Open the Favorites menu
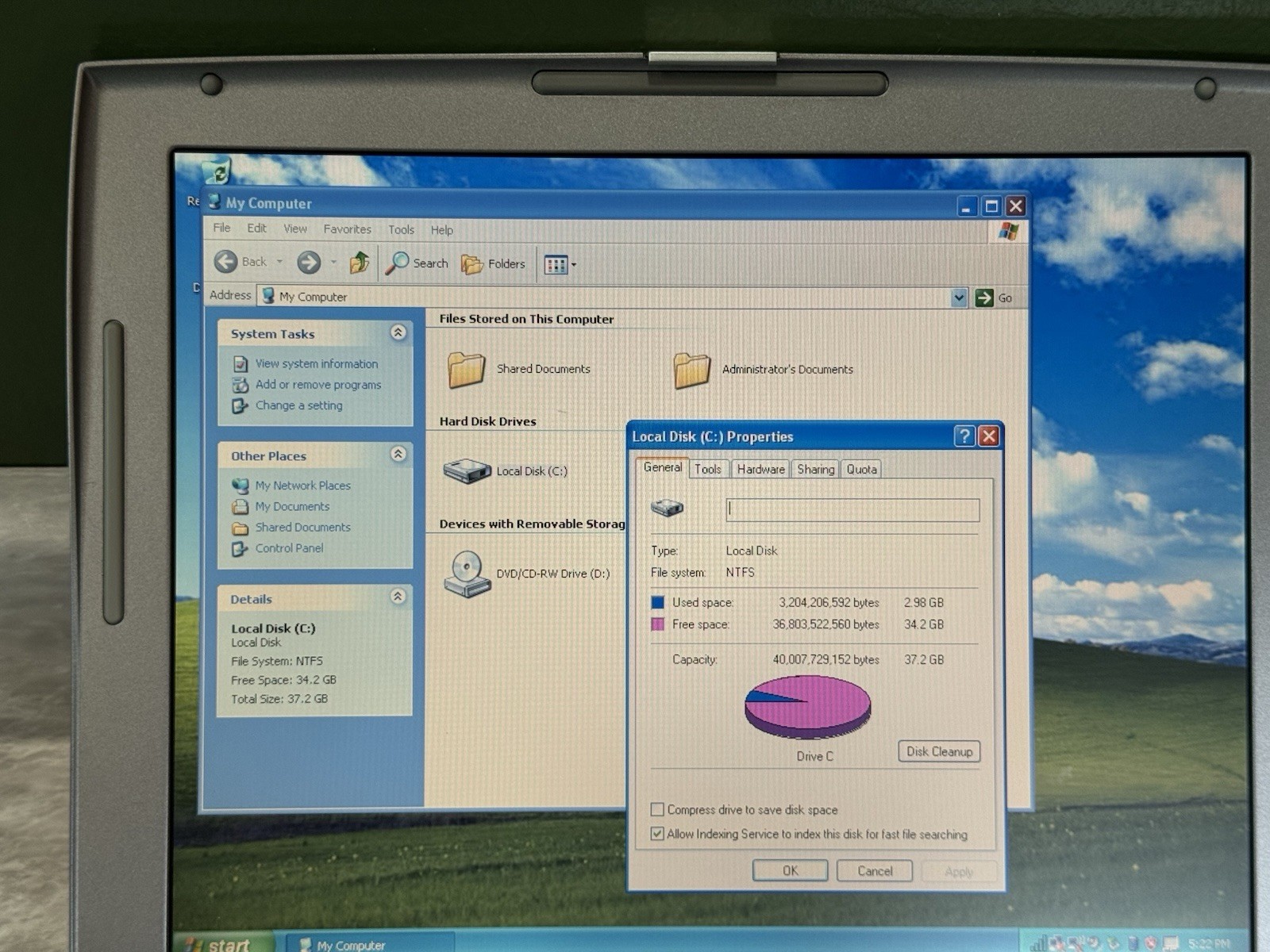Viewport: 1270px width, 952px height. coord(347,229)
